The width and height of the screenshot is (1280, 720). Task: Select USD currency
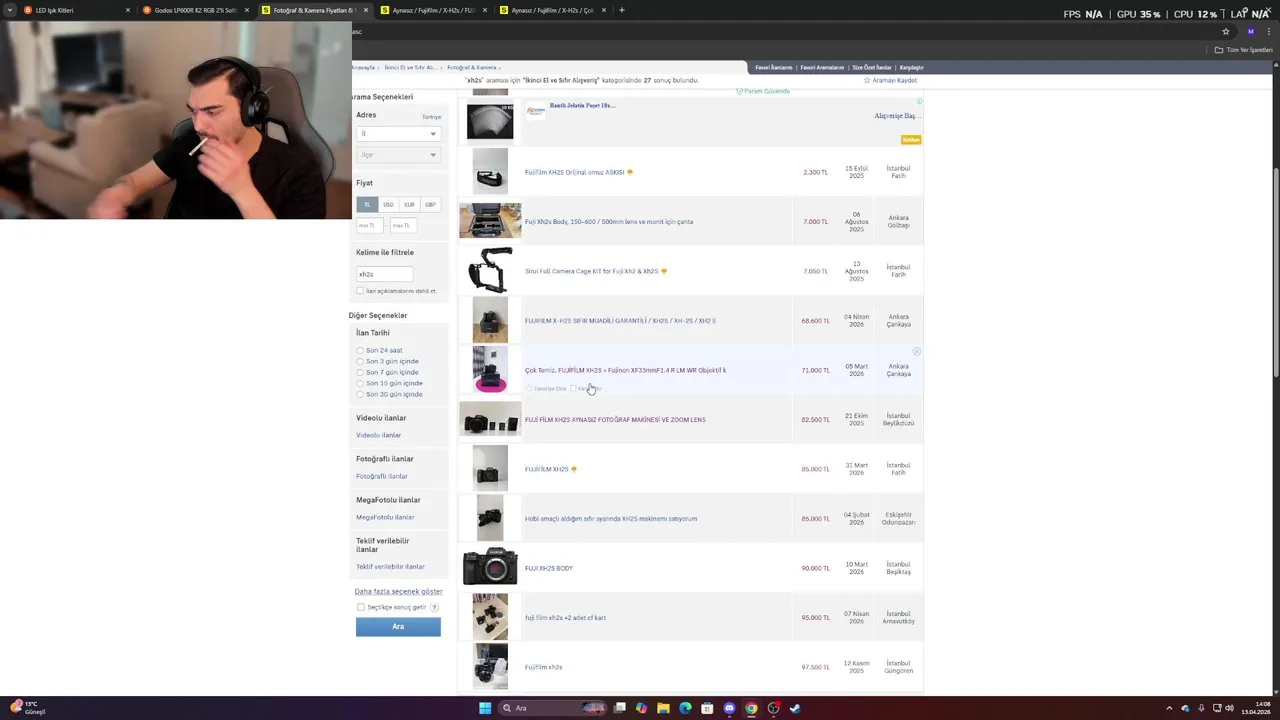pyautogui.click(x=388, y=204)
